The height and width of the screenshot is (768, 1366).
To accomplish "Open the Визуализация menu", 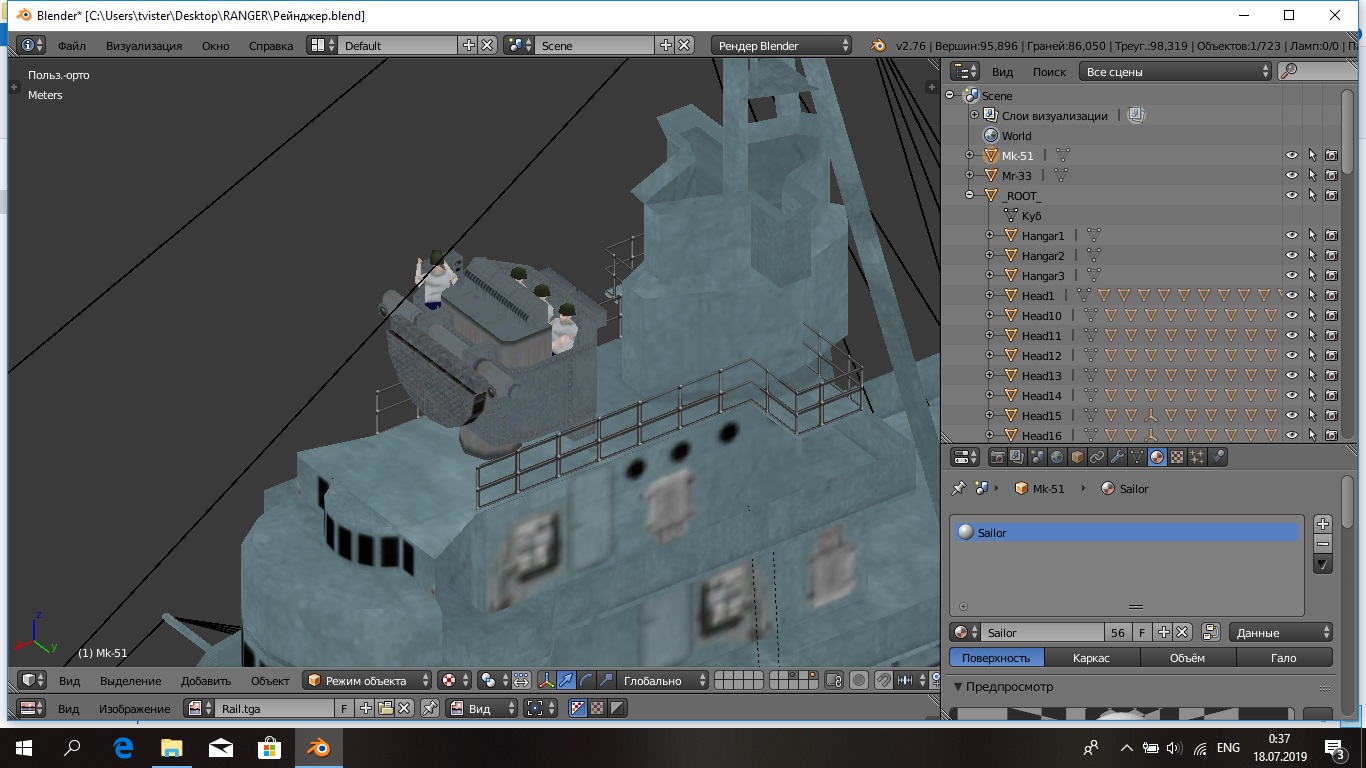I will coord(144,46).
